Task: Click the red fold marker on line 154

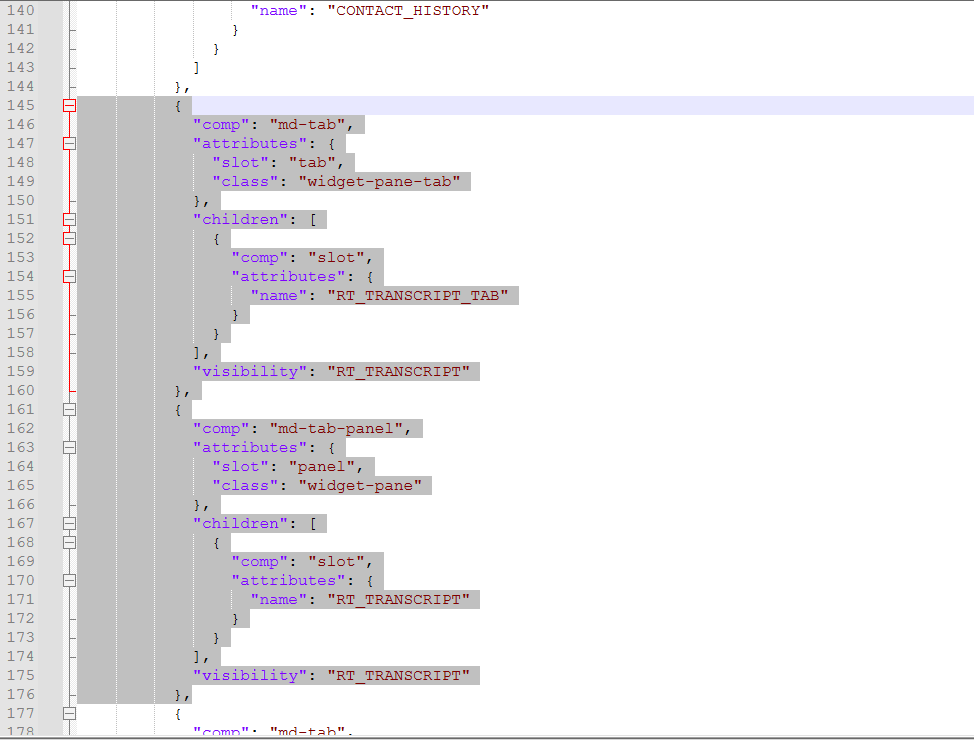Action: point(69,276)
